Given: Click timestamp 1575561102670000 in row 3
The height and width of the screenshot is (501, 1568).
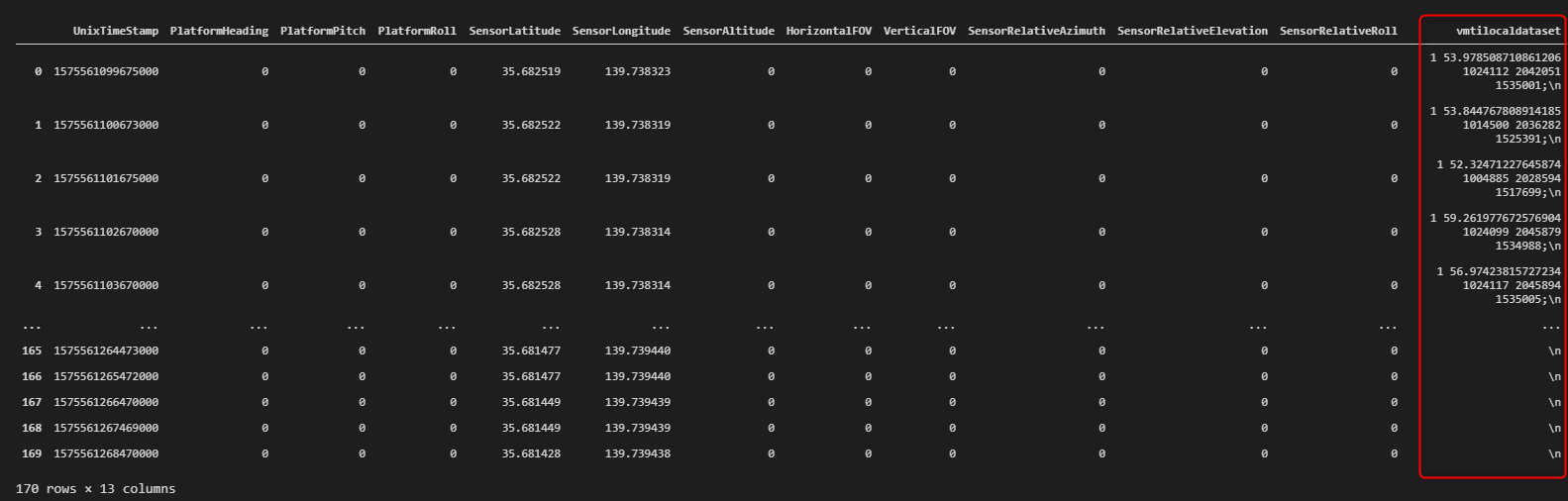Looking at the screenshot, I should pyautogui.click(x=106, y=232).
